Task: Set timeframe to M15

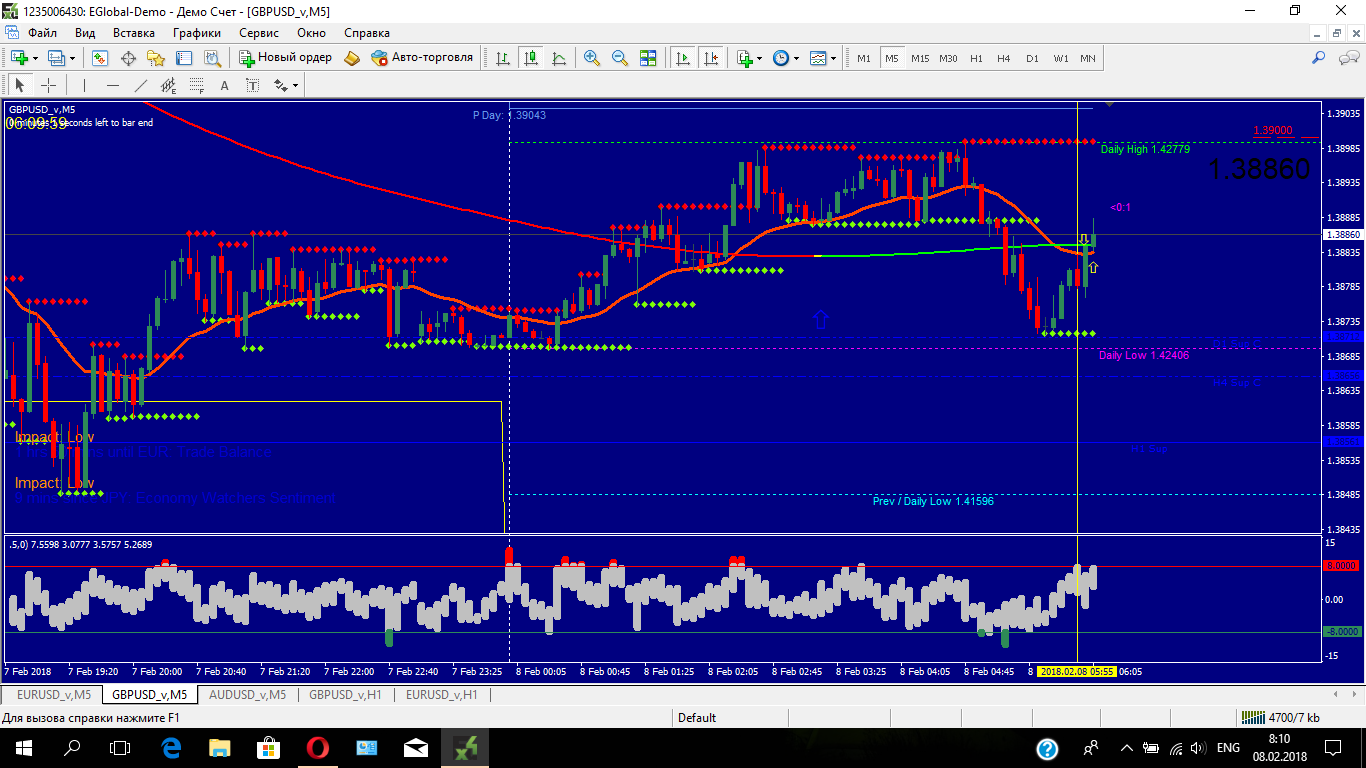Action: (920, 58)
